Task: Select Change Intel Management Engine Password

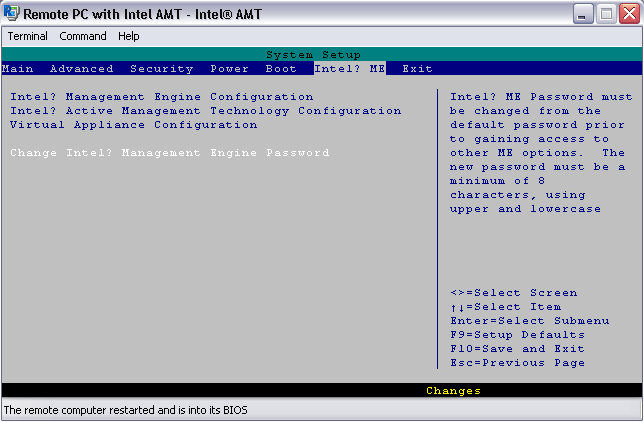Action: coord(169,153)
